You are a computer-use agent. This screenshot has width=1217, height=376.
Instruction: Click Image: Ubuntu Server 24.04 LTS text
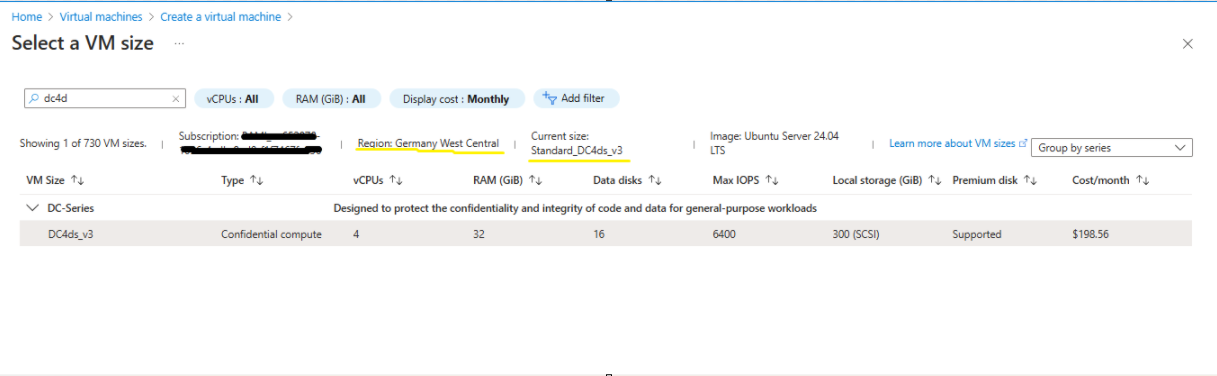pyautogui.click(x=775, y=142)
